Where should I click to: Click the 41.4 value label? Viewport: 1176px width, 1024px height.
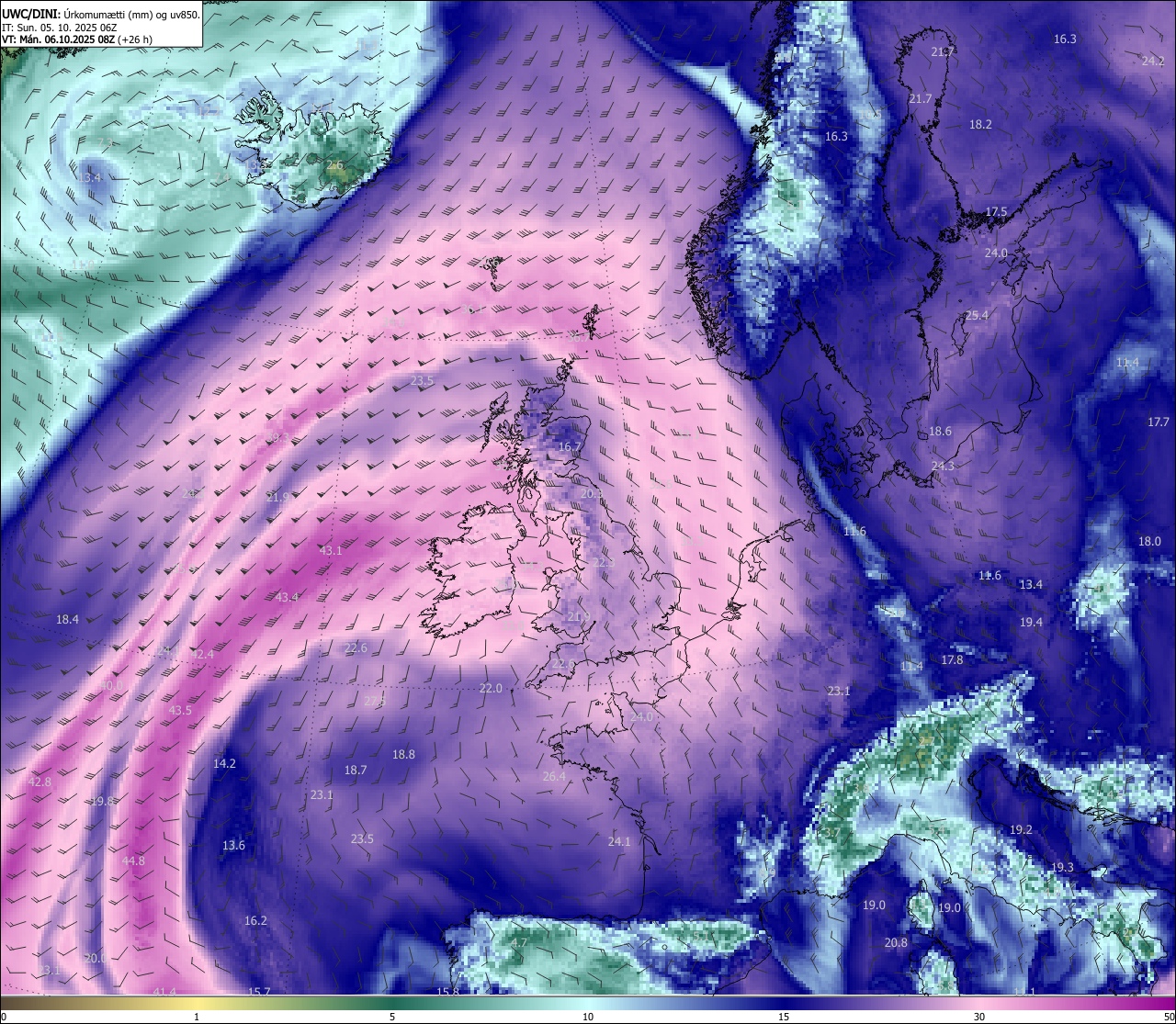[x=164, y=992]
